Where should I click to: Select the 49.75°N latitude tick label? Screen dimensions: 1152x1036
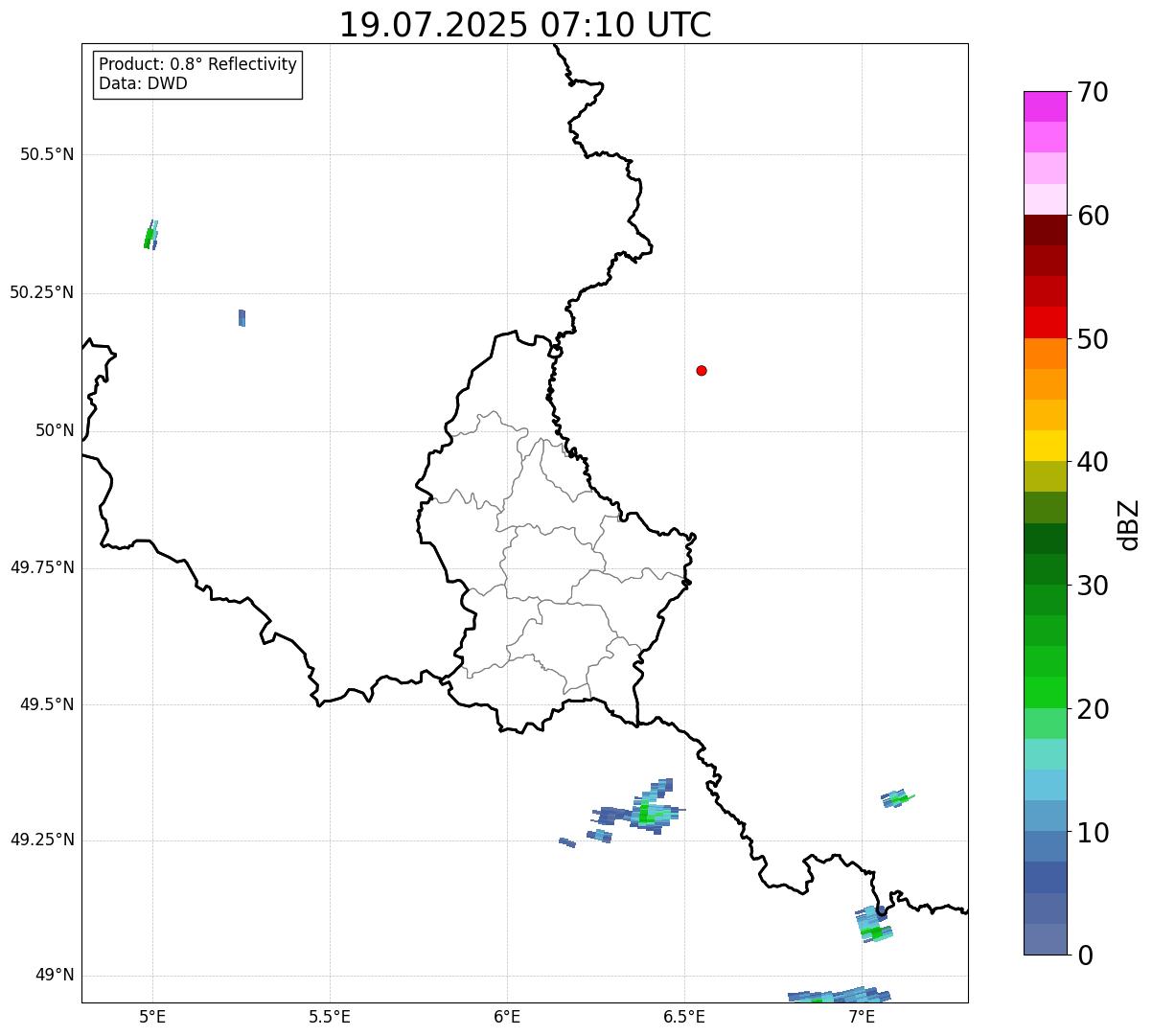[42, 567]
